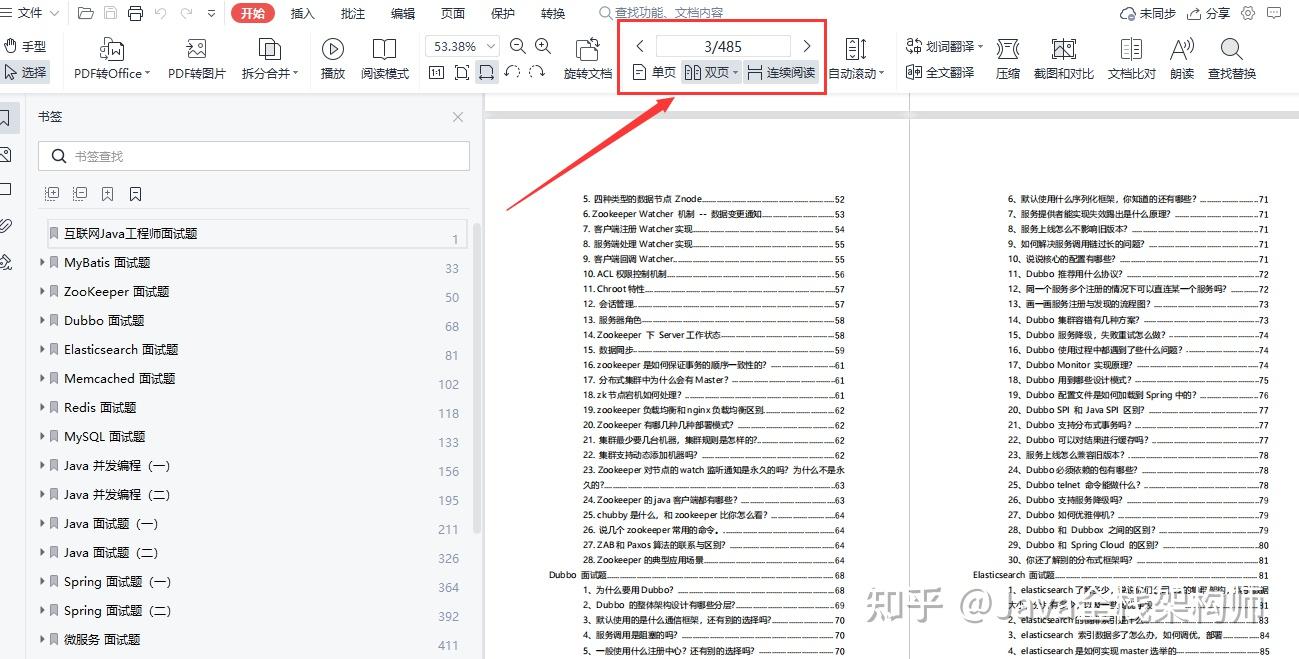
Task: Click the zoom in magnifier
Action: (543, 46)
